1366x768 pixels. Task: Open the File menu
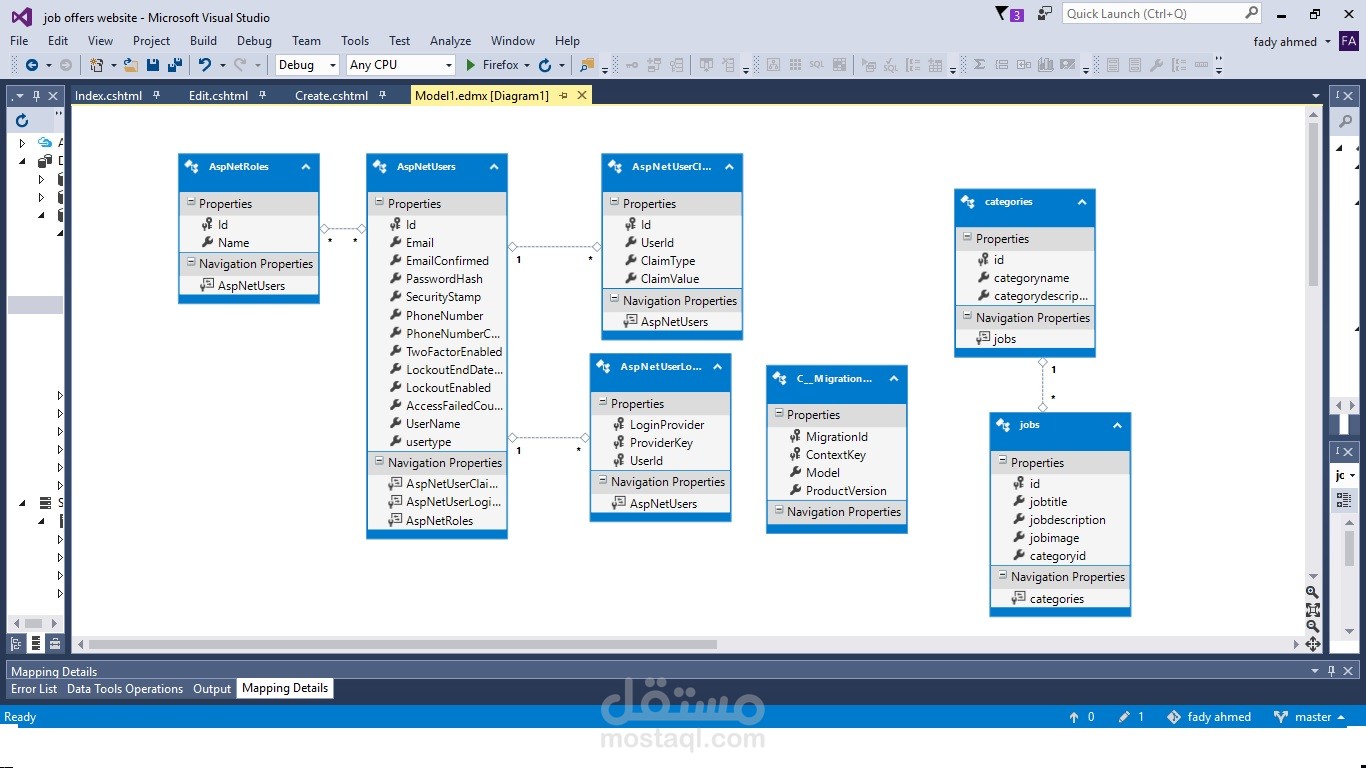point(19,41)
